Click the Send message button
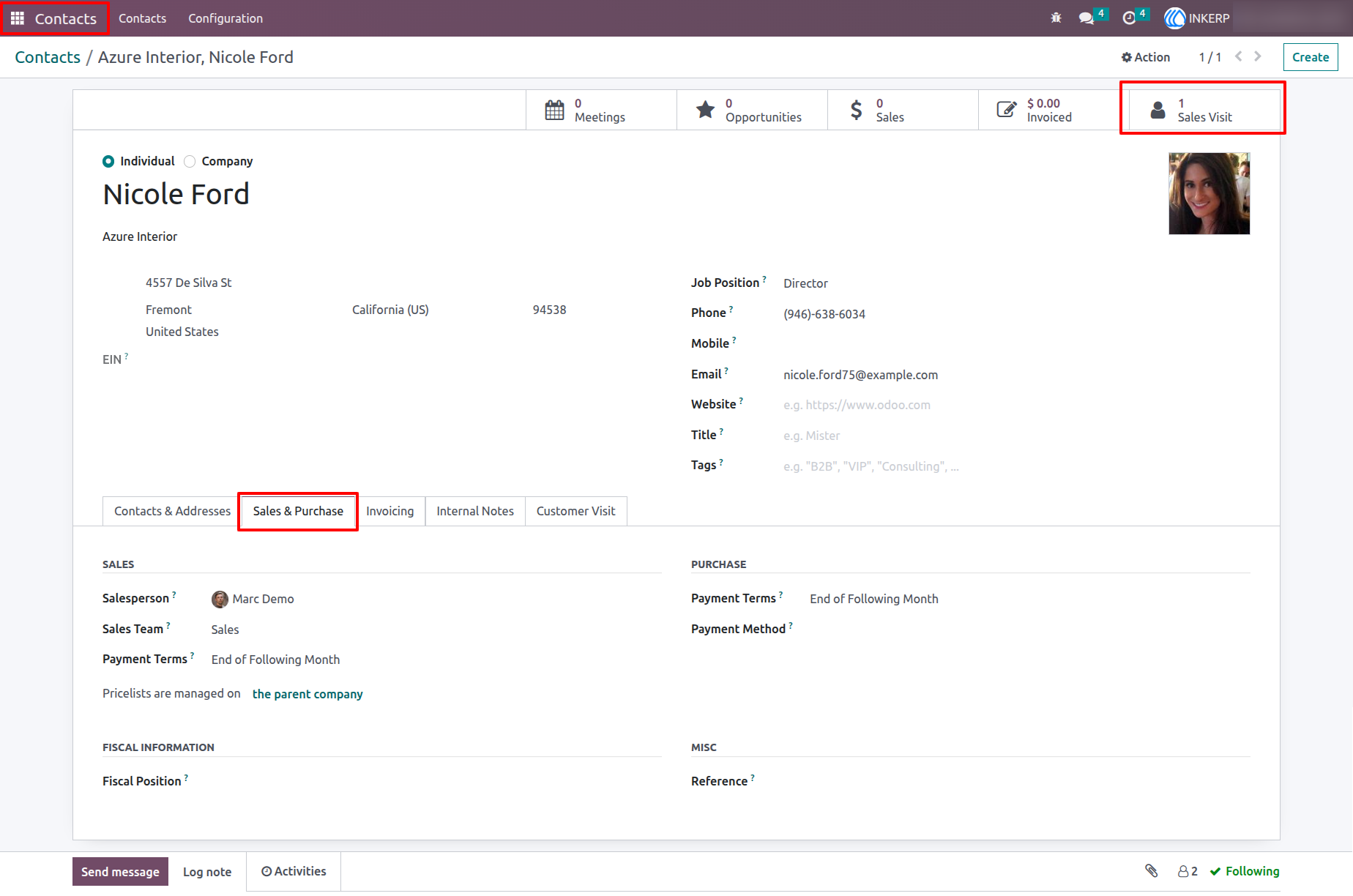 [x=120, y=872]
